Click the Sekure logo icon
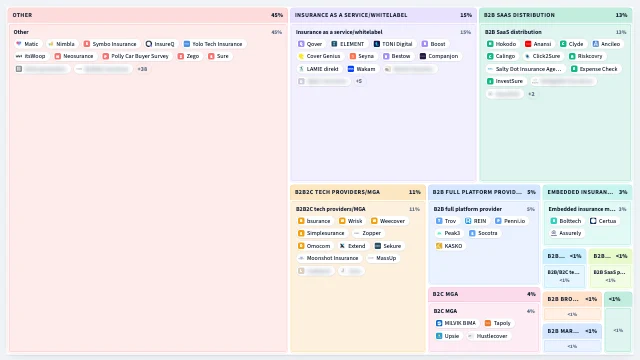This screenshot has width=640, height=360. [378, 246]
